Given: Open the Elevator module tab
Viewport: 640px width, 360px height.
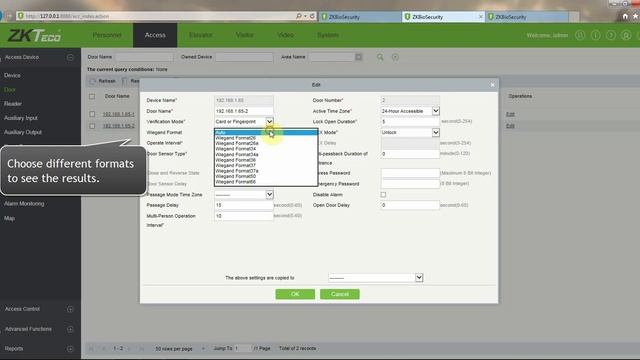Looking at the screenshot, I should (x=200, y=35).
